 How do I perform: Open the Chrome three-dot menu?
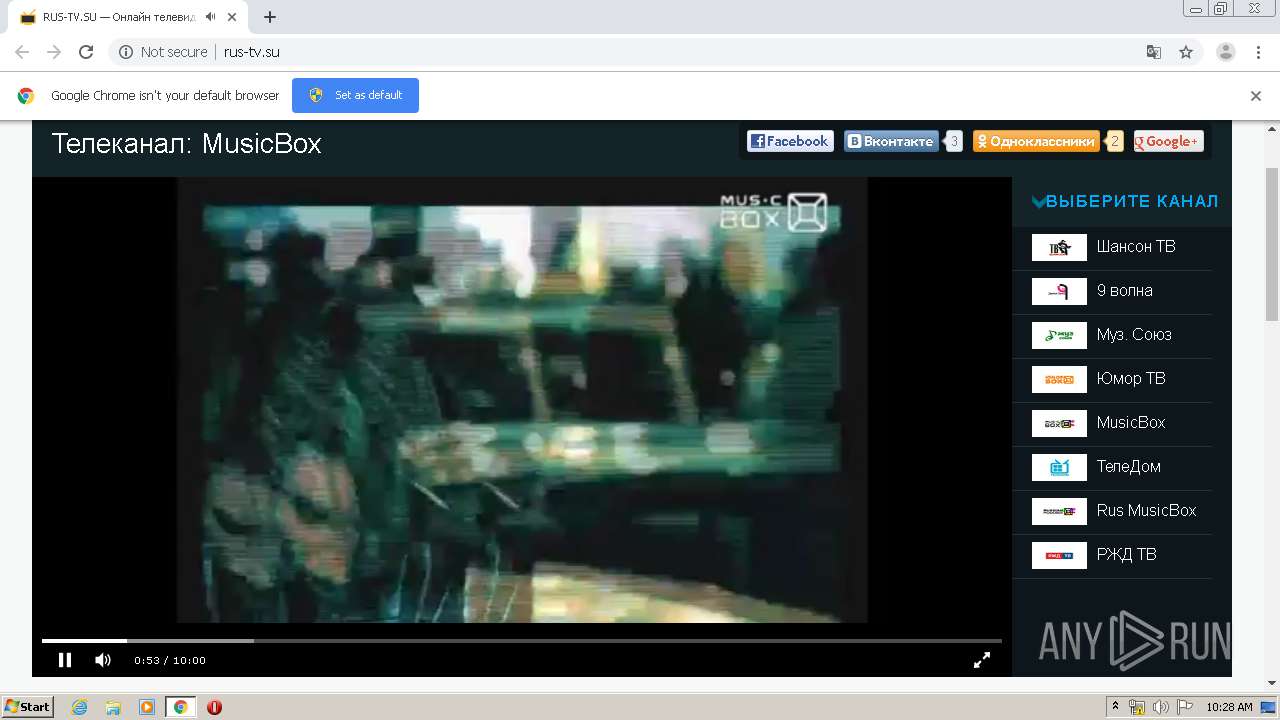tap(1258, 52)
